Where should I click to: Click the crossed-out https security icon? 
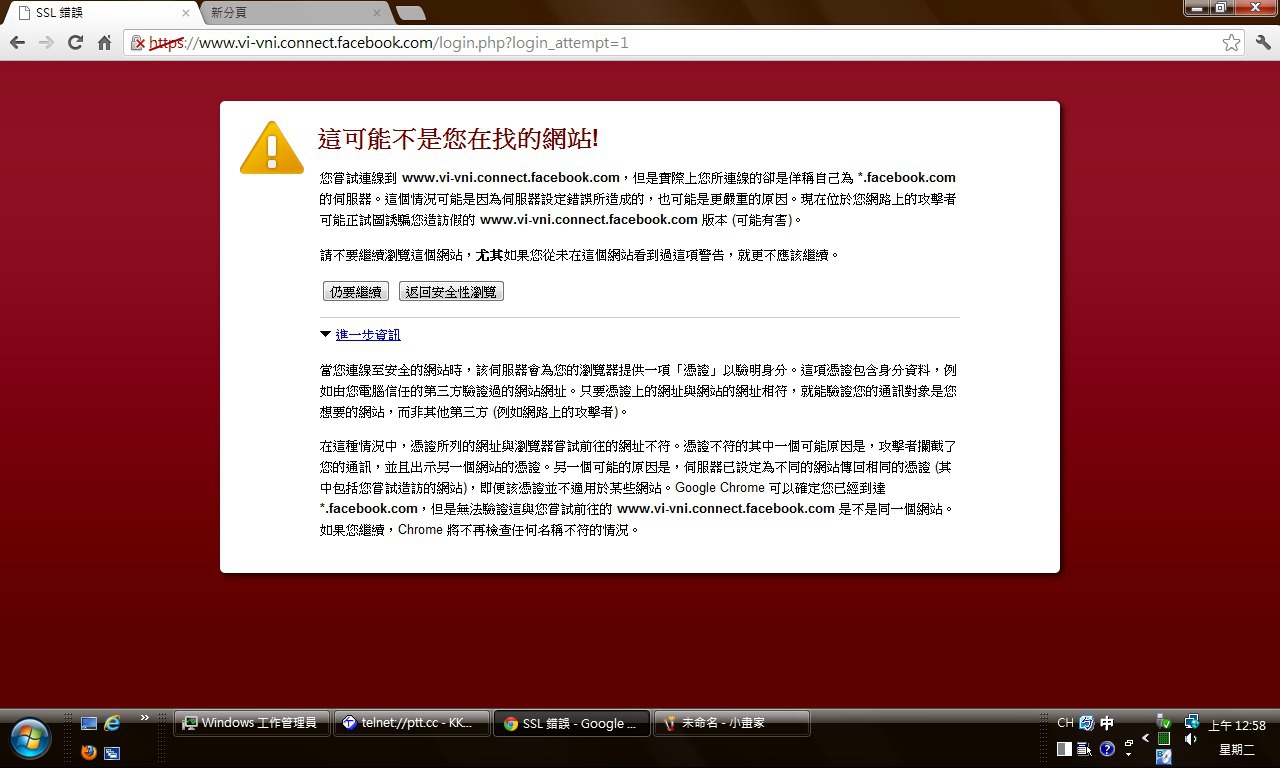139,43
